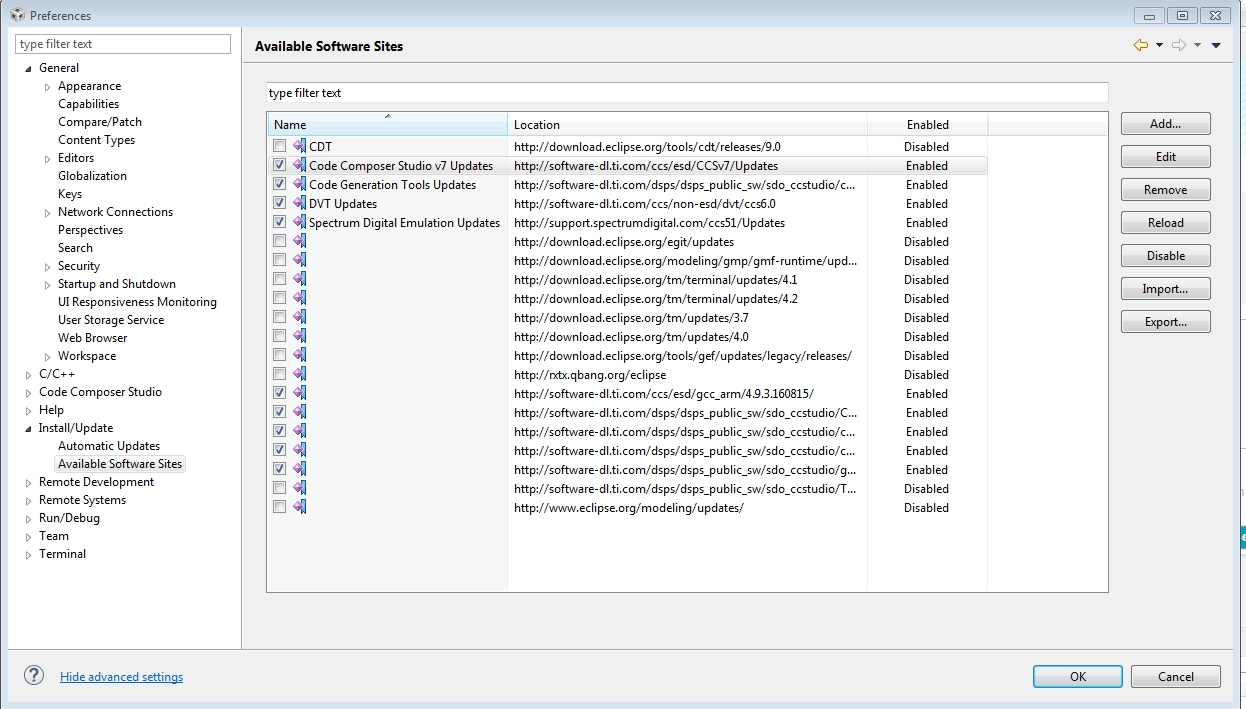The image size is (1246, 709).
Task: Open Web Browser preferences page
Action: 92,338
